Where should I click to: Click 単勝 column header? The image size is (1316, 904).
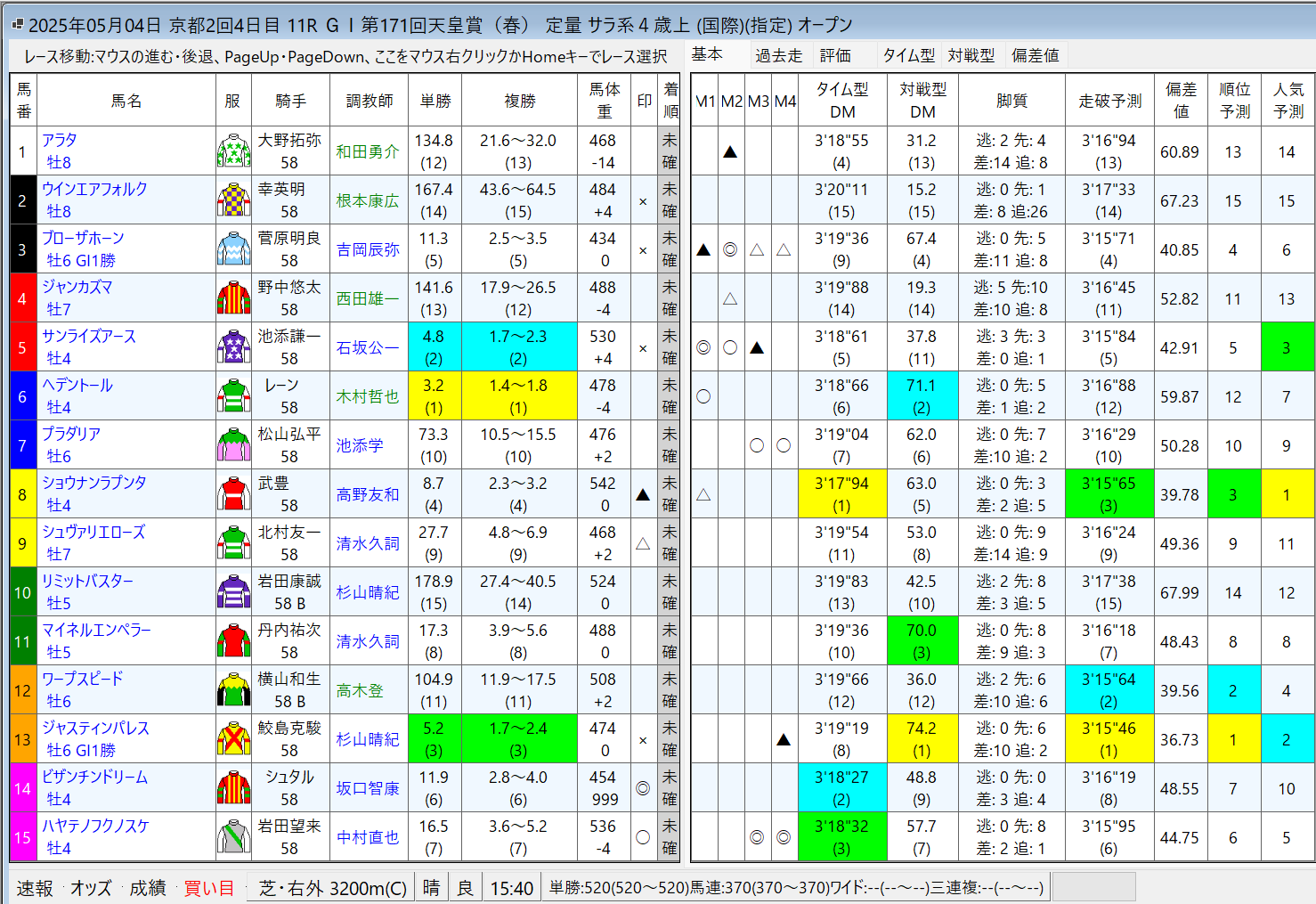435,101
